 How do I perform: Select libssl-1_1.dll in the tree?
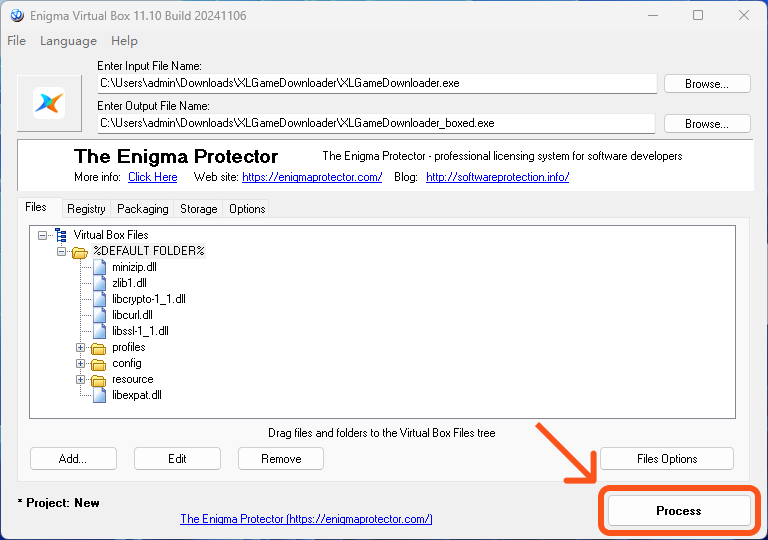click(x=140, y=331)
